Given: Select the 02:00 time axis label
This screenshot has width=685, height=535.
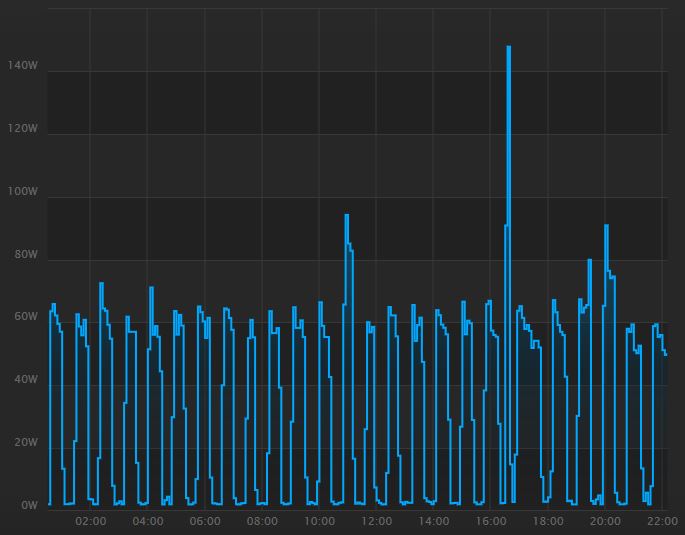Looking at the screenshot, I should [x=90, y=521].
